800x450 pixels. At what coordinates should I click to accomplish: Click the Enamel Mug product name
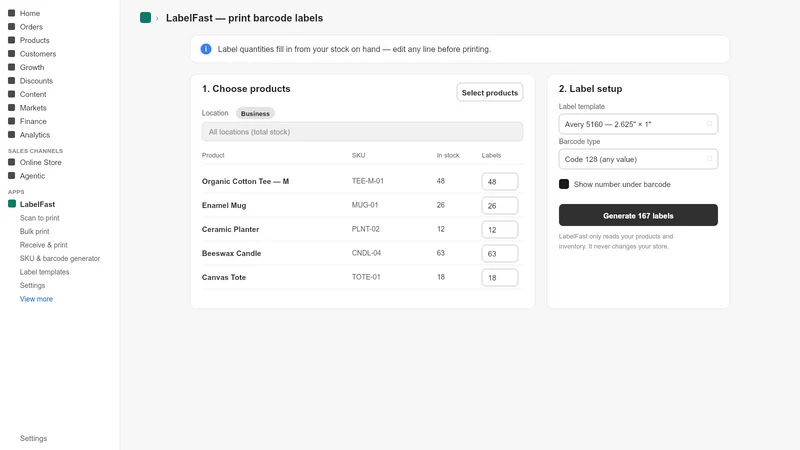pos(223,205)
